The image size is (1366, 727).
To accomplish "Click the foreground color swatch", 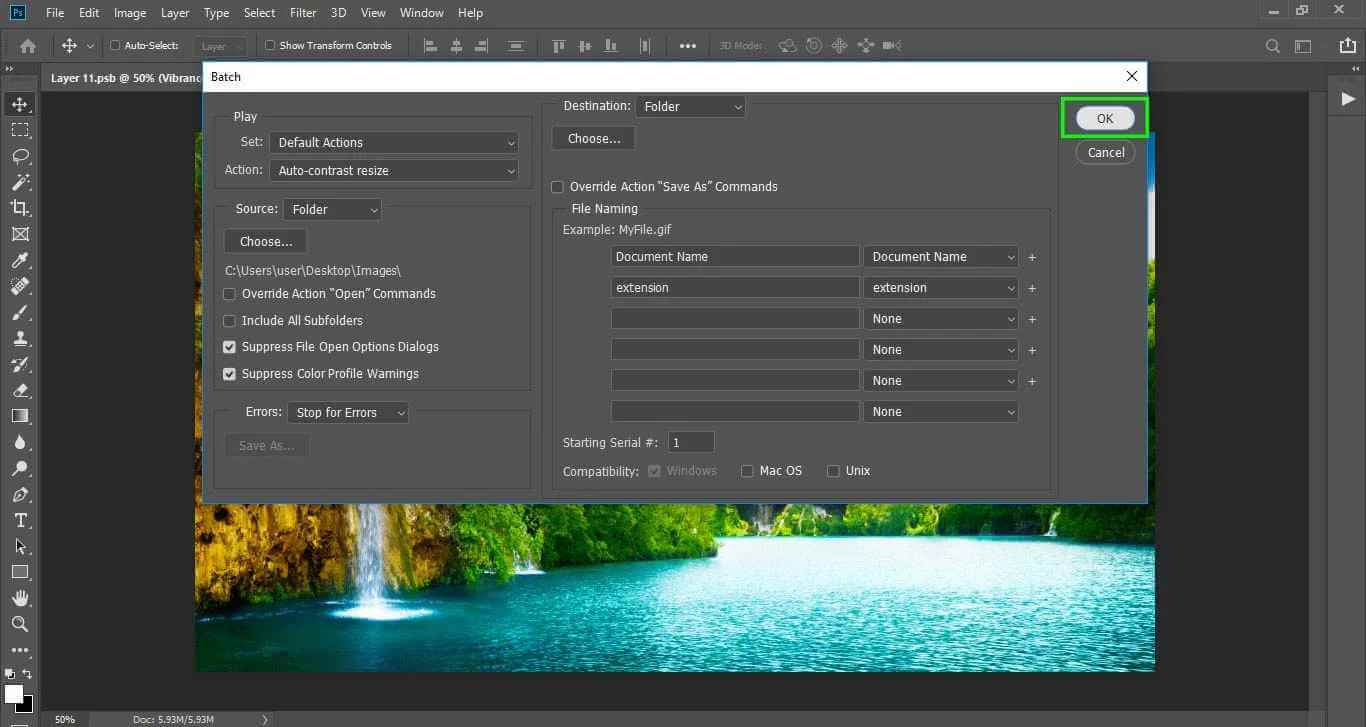I will click(x=15, y=692).
